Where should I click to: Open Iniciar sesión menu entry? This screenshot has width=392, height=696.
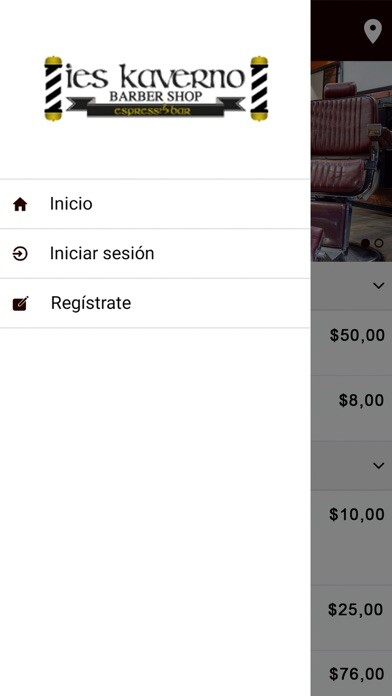pos(155,254)
